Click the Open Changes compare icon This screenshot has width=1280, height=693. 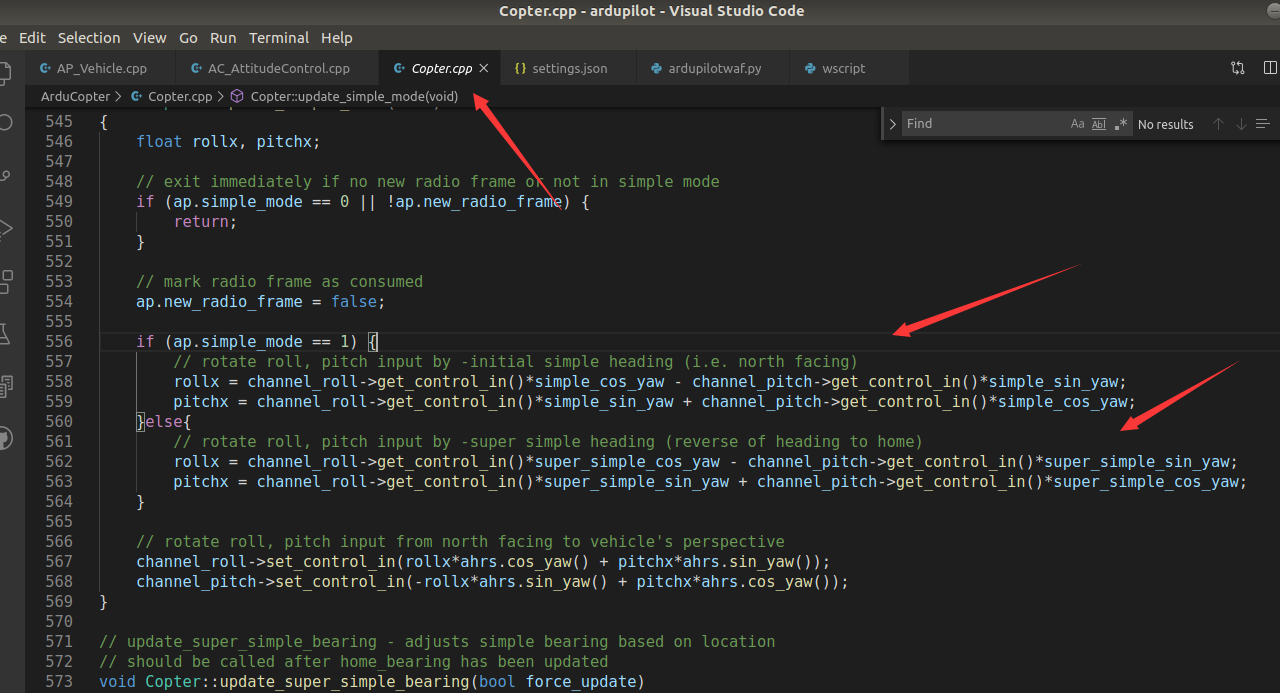pyautogui.click(x=1238, y=68)
